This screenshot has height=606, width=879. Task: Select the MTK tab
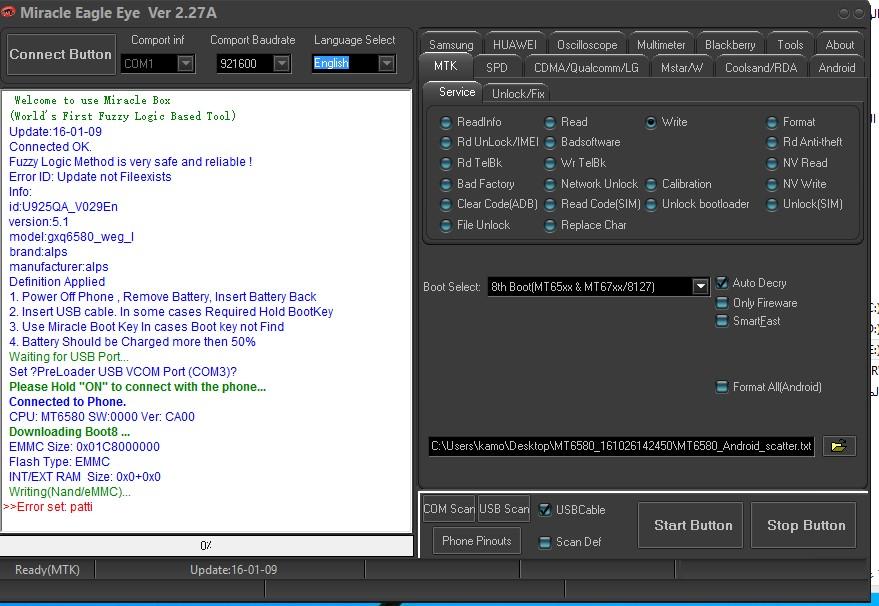[446, 66]
